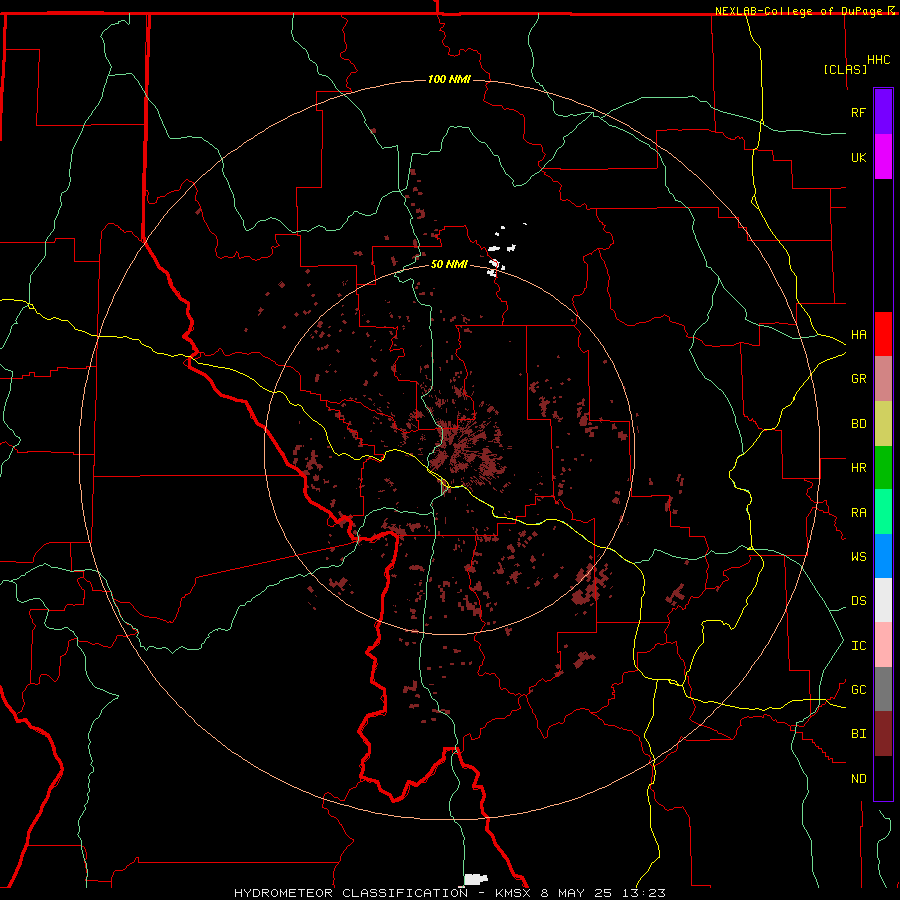Click the BI legend label

pyautogui.click(x=858, y=734)
